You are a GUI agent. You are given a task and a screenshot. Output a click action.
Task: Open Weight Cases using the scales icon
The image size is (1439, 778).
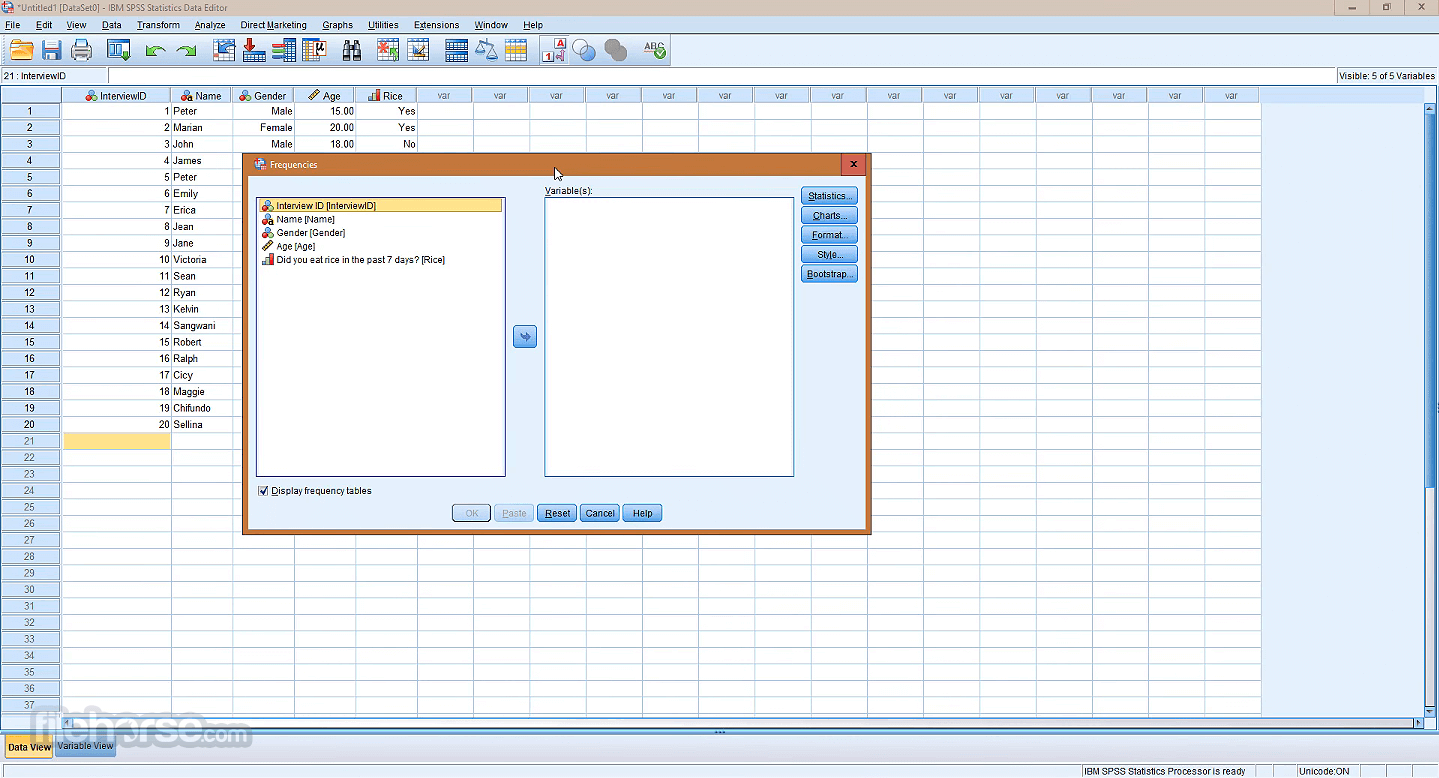coord(487,50)
